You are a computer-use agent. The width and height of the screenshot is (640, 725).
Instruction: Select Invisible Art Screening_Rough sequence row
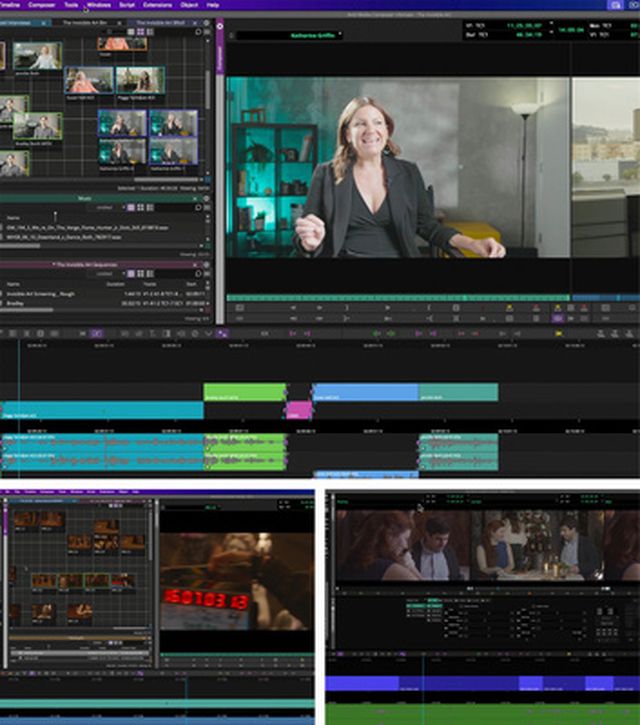[104, 294]
